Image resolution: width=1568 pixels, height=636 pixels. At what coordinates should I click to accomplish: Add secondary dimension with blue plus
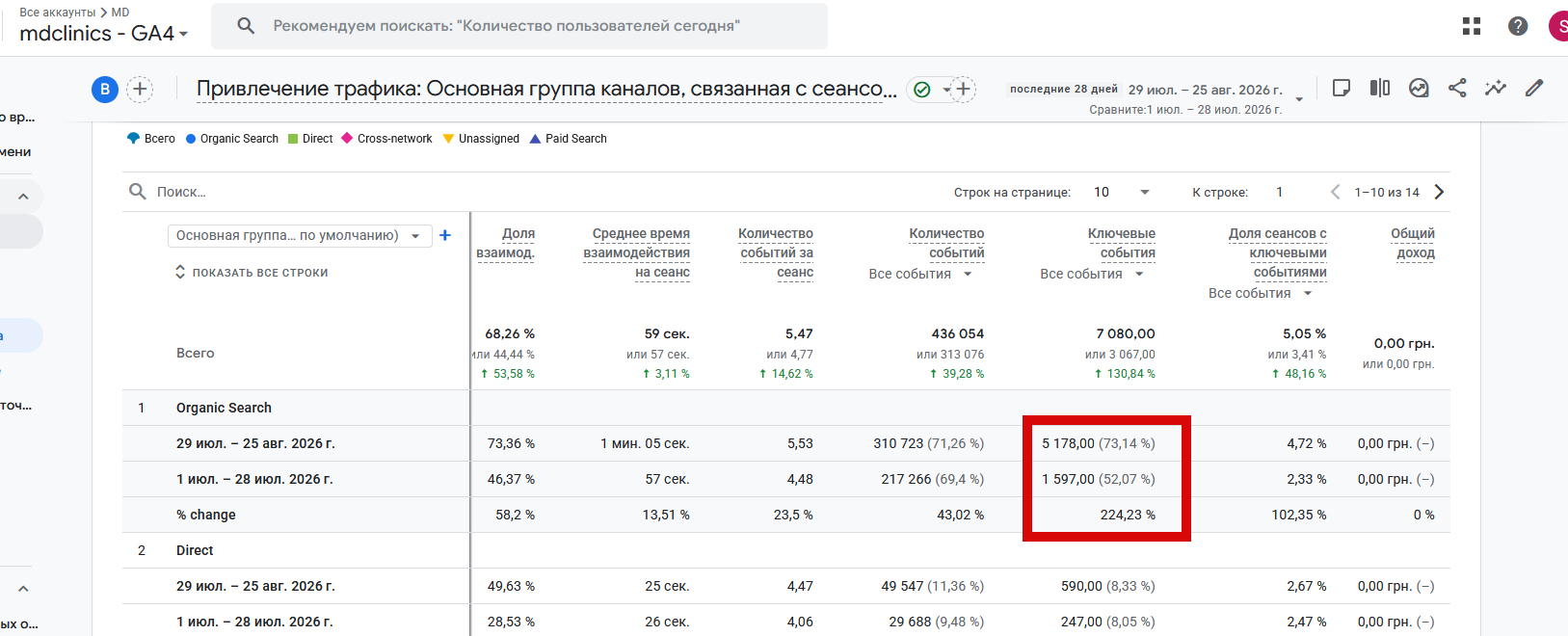pyautogui.click(x=445, y=235)
